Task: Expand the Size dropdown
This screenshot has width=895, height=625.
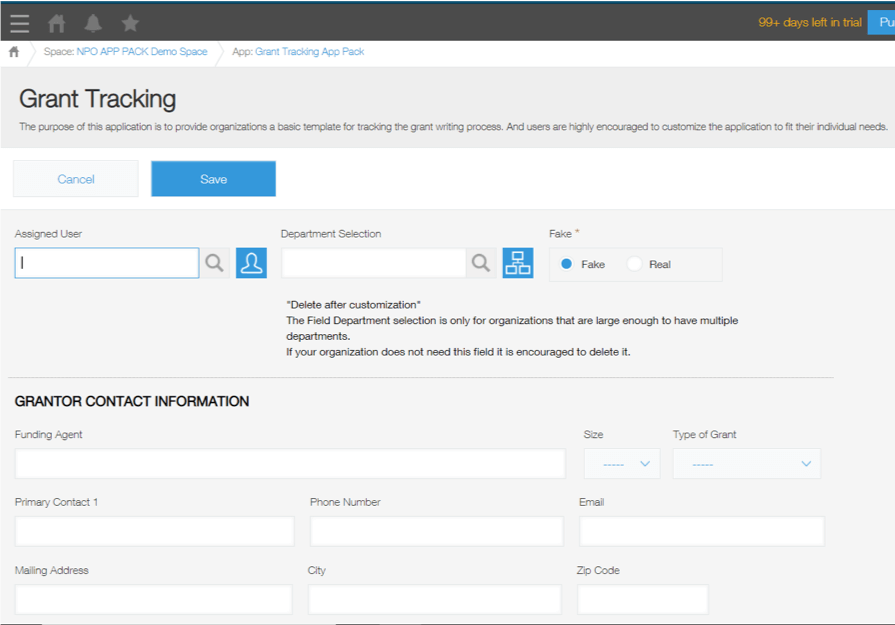Action: (622, 463)
